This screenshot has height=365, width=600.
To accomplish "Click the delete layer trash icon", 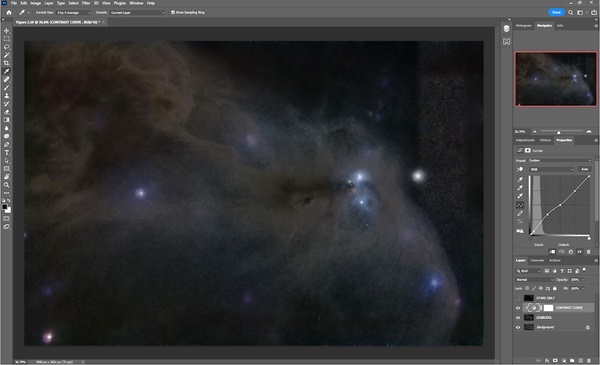I will 589,360.
